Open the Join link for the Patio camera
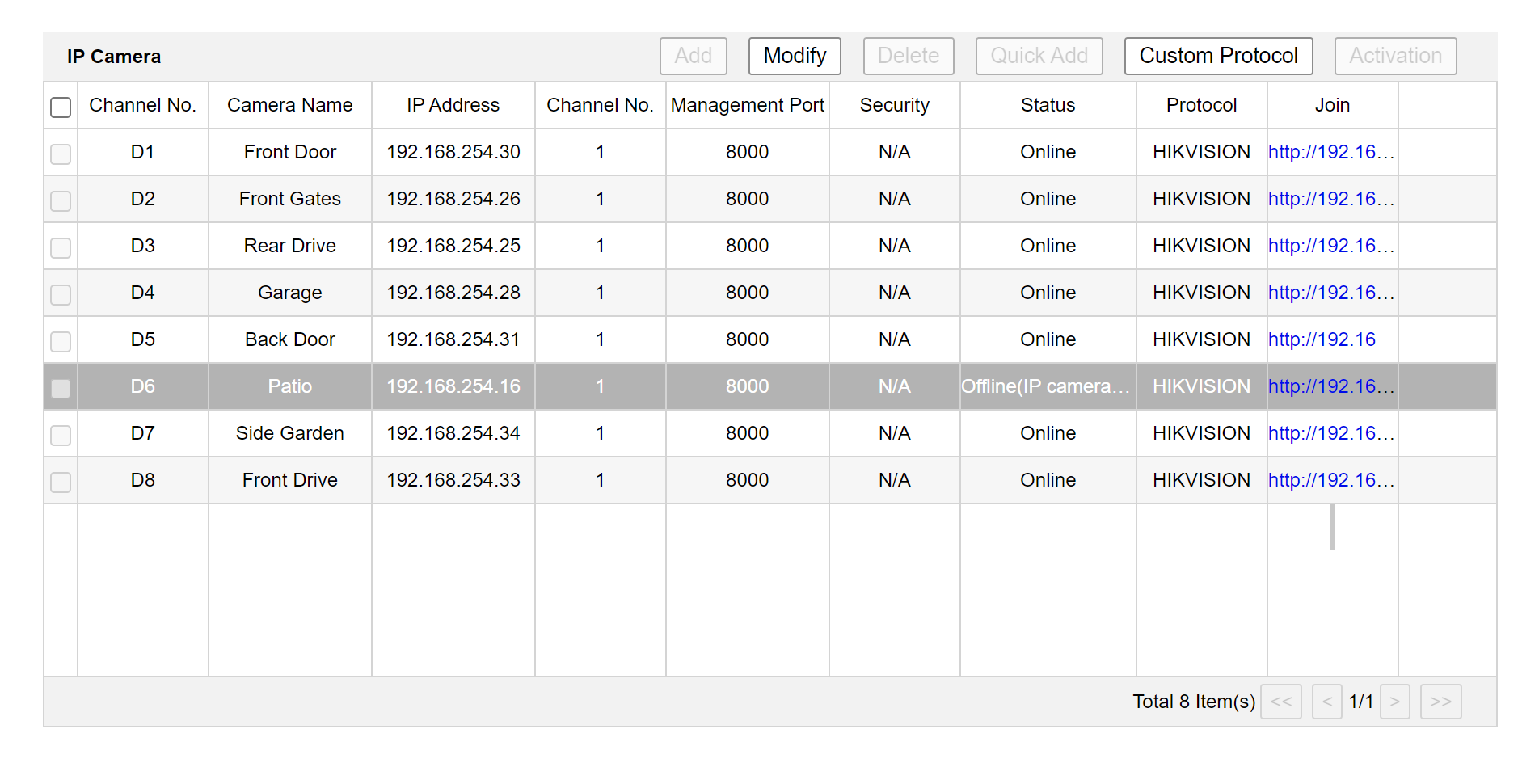1539x784 pixels. click(x=1330, y=386)
